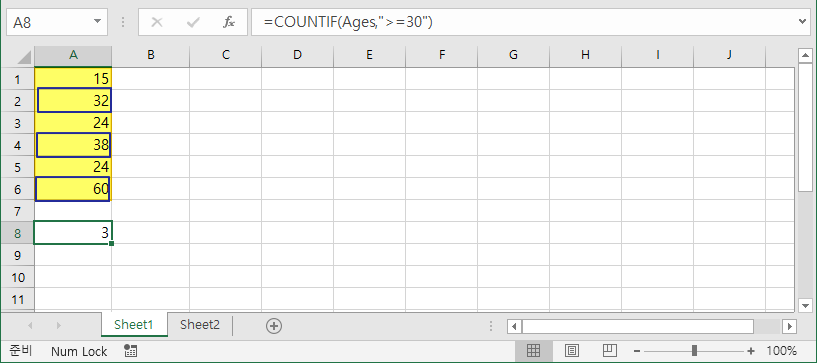Click the vertical scrollbar down arrow
The width and height of the screenshot is (817, 363).
806,306
